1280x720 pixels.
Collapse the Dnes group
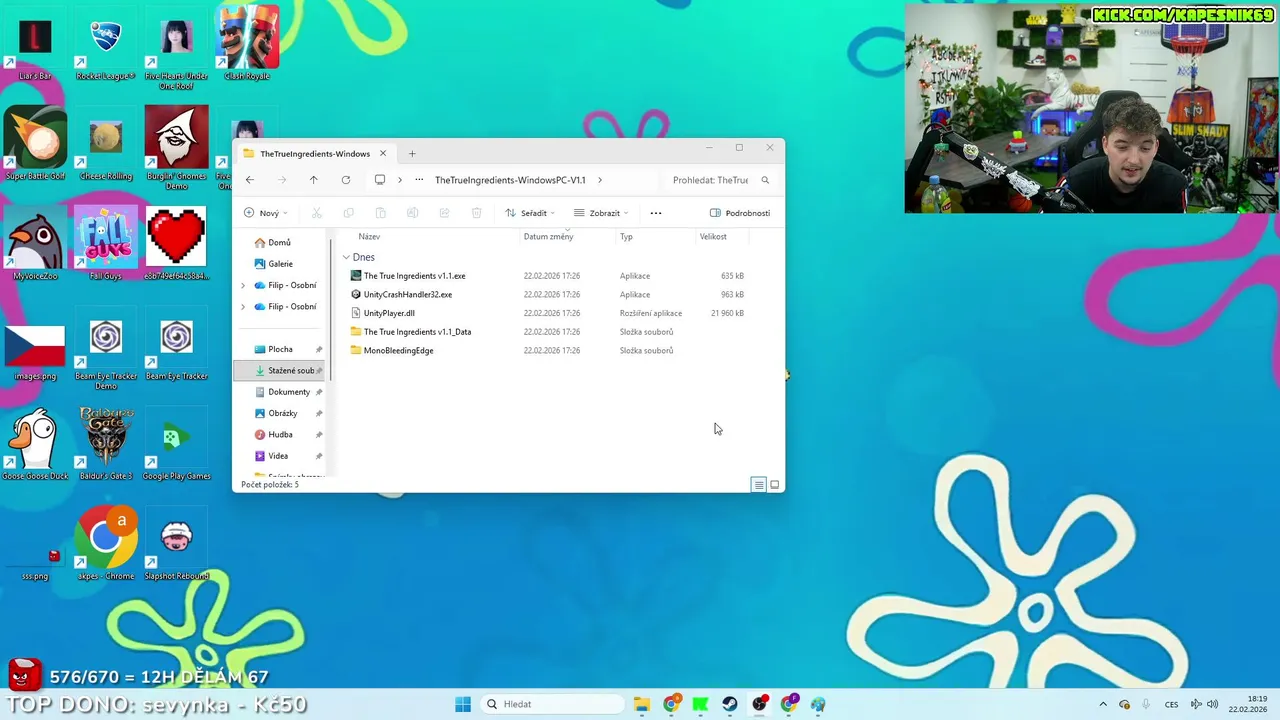click(x=346, y=257)
